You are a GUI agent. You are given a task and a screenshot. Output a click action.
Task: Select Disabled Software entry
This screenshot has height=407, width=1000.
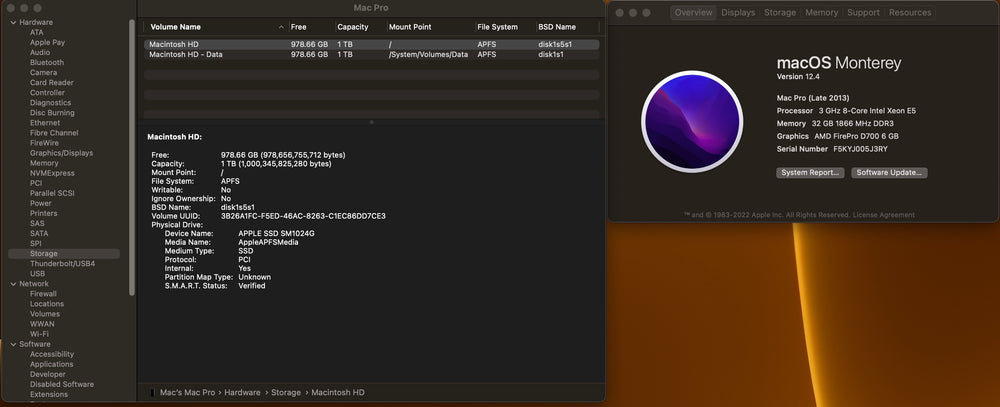[62, 385]
